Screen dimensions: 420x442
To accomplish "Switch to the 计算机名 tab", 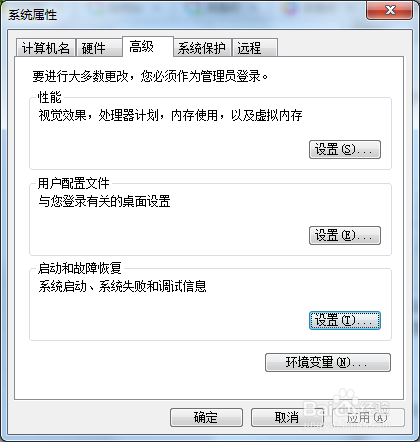I will tap(46, 48).
